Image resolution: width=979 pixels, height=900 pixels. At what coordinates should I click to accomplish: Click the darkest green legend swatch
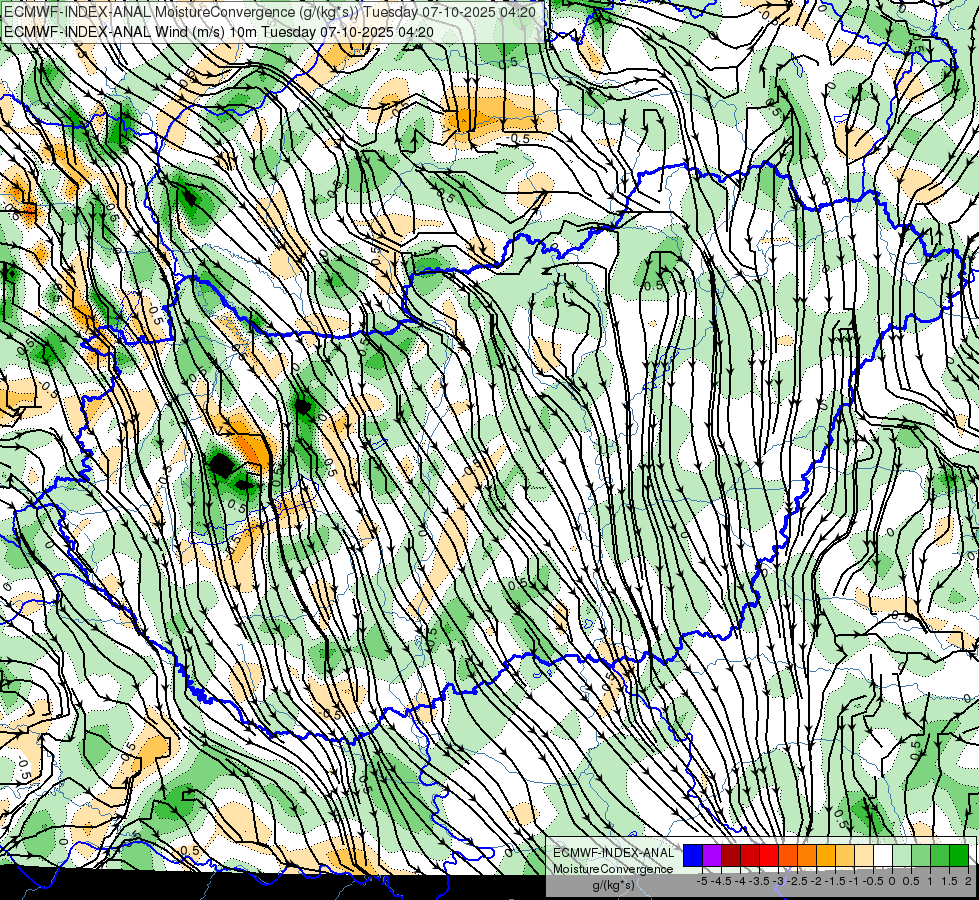point(959,855)
